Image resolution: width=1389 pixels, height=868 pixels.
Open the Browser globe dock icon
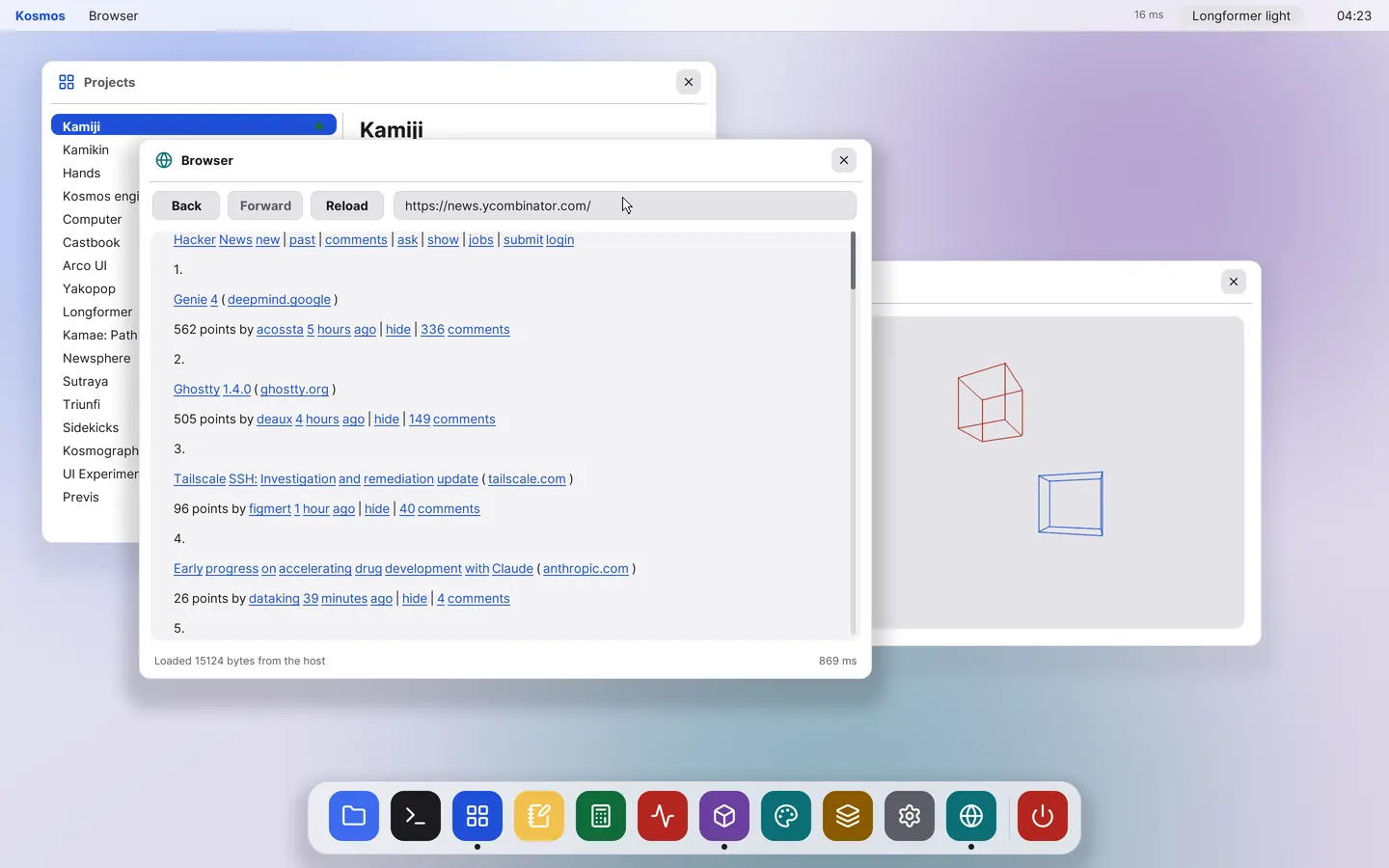[971, 816]
